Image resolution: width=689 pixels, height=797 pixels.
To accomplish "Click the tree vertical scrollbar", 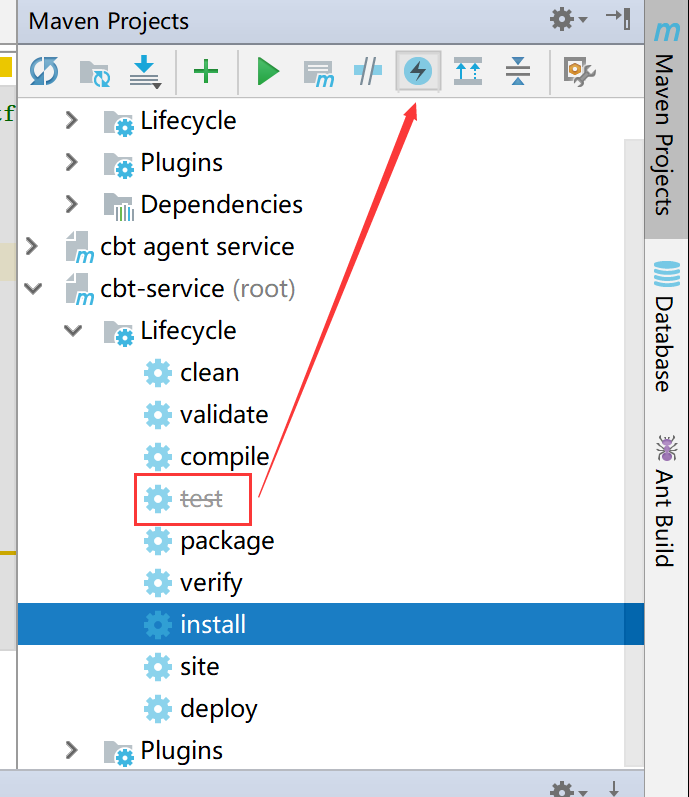I will pyautogui.click(x=634, y=452).
